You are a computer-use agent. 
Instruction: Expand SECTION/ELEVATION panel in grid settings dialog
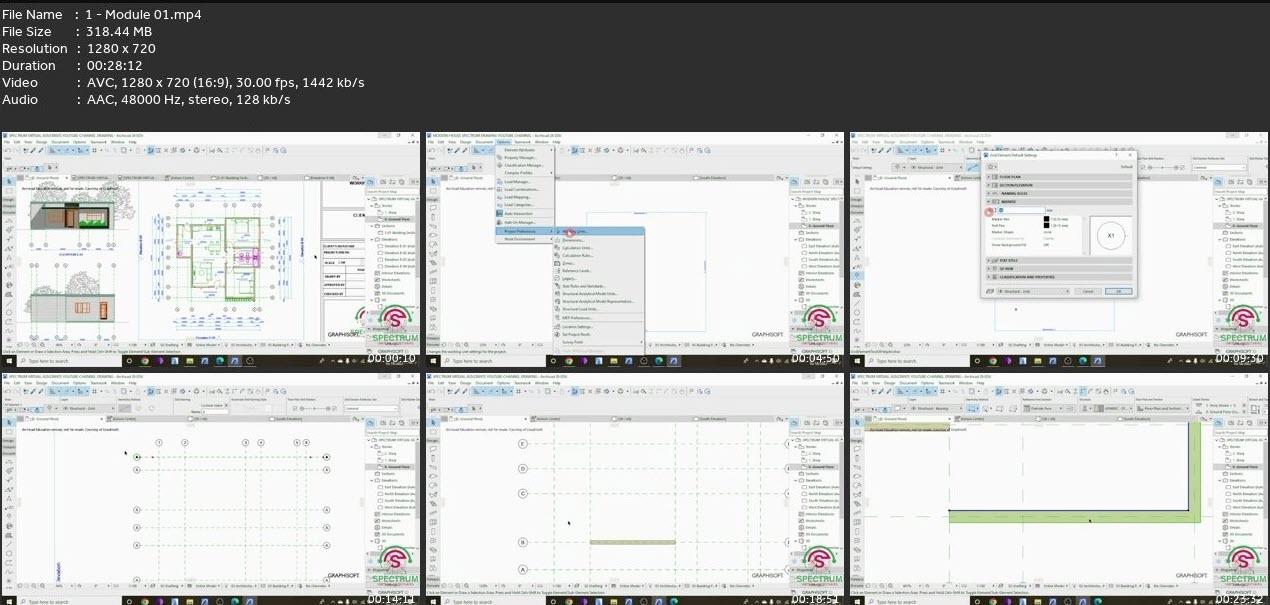[x=1059, y=185]
